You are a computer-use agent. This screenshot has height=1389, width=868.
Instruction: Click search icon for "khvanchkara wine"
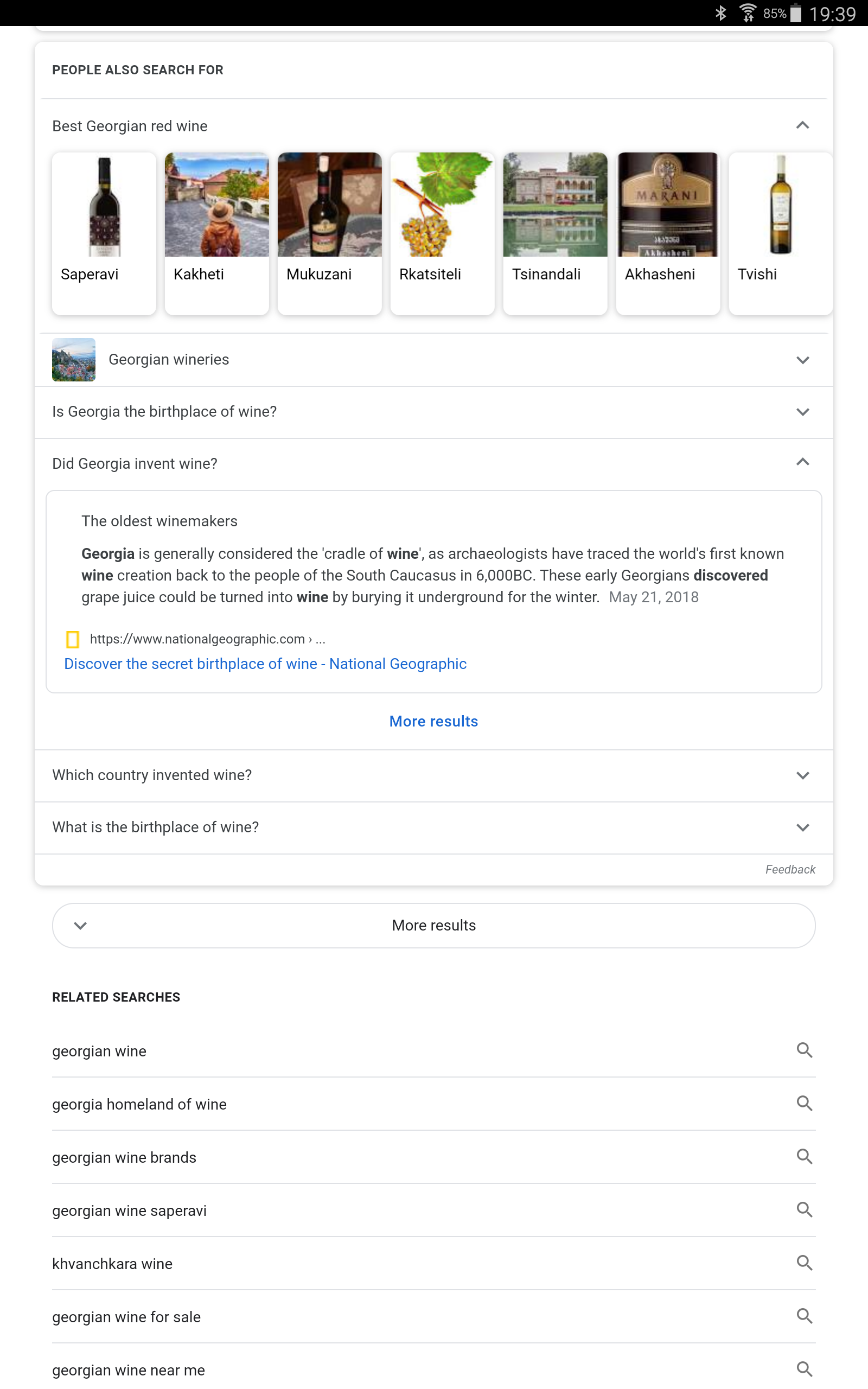point(803,1263)
